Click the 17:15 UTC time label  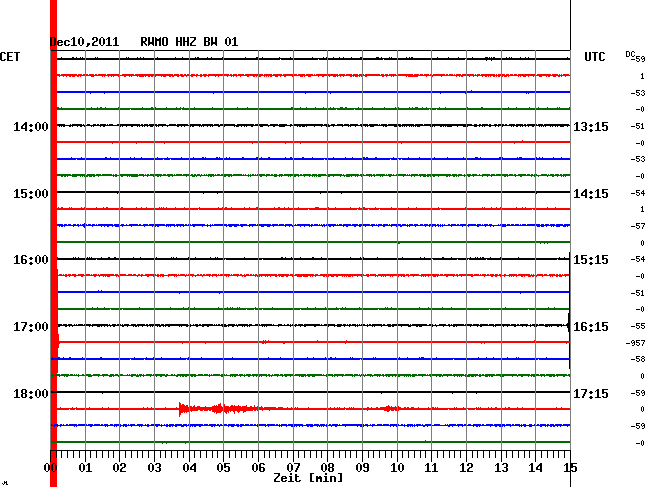point(591,393)
